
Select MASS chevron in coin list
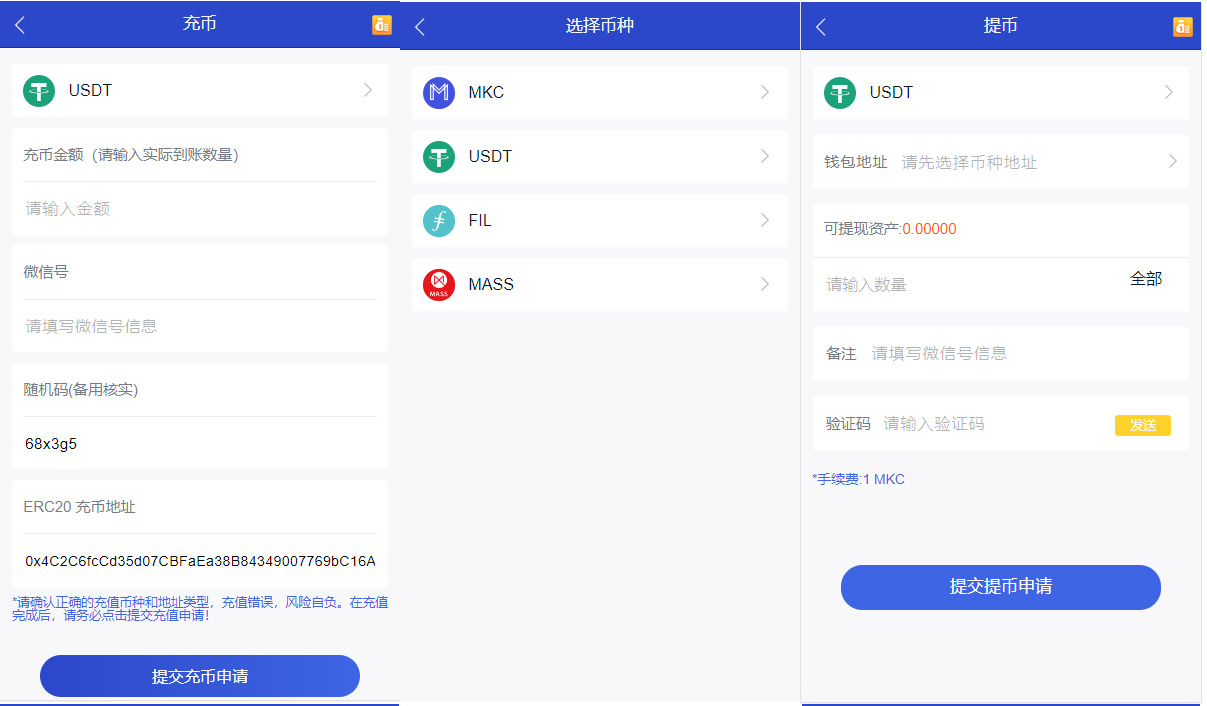point(765,285)
